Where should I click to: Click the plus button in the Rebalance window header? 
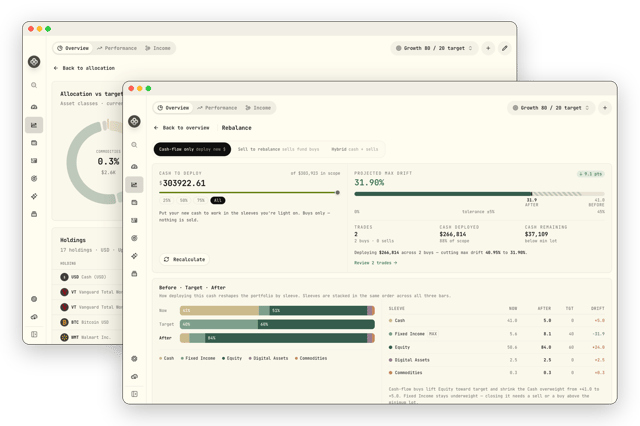[605, 108]
